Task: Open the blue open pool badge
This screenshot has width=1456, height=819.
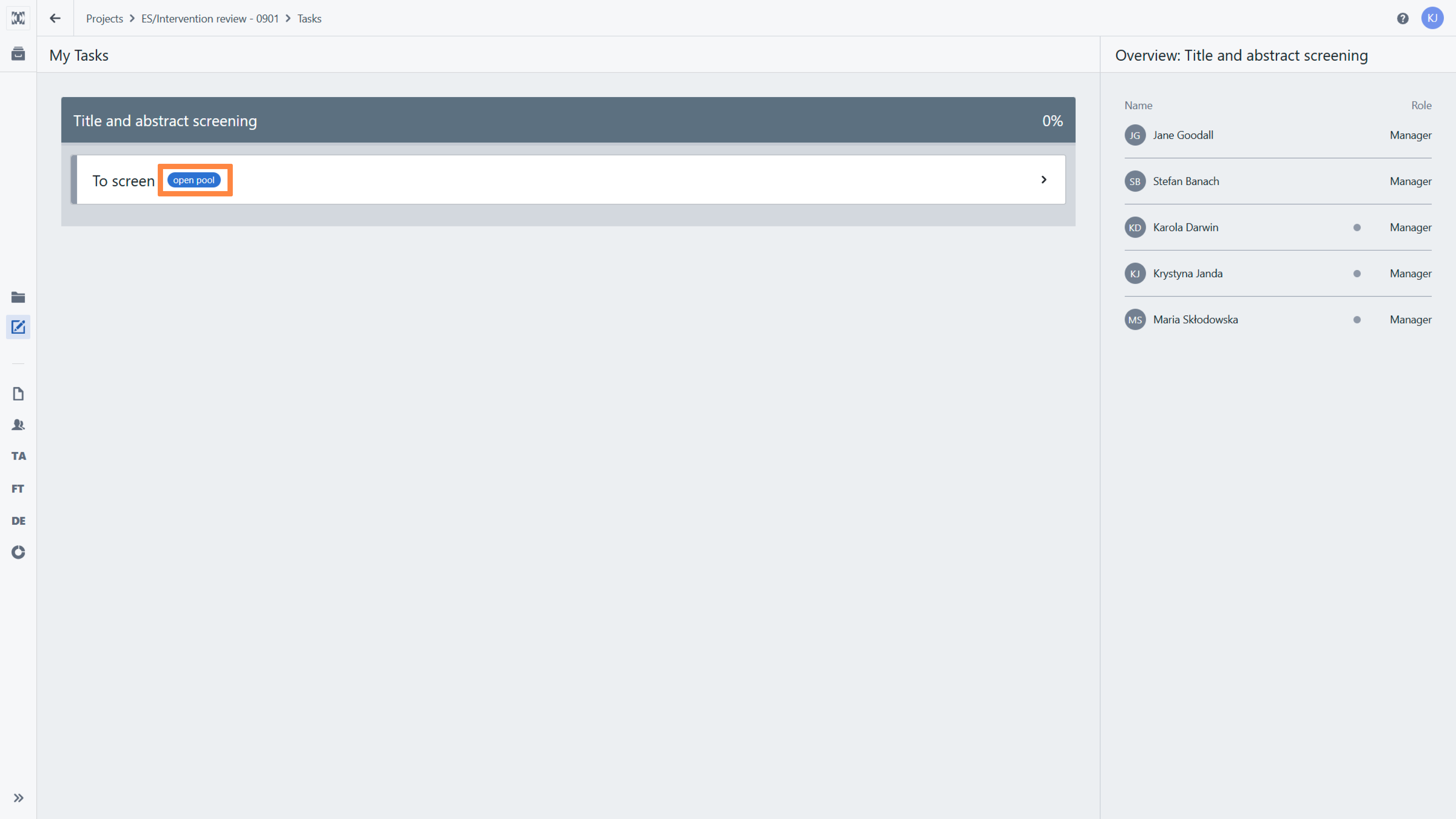Action: (x=194, y=180)
